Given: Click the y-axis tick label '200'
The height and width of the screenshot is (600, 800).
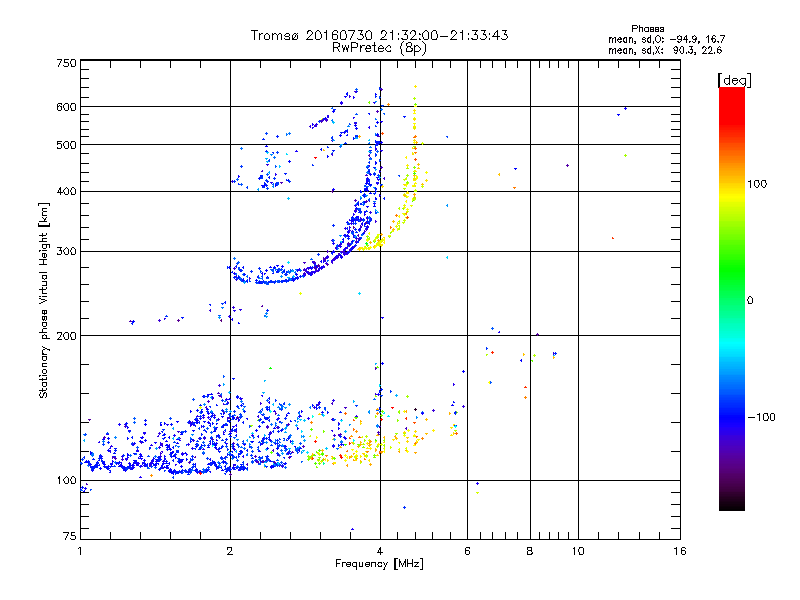Looking at the screenshot, I should (66, 336).
